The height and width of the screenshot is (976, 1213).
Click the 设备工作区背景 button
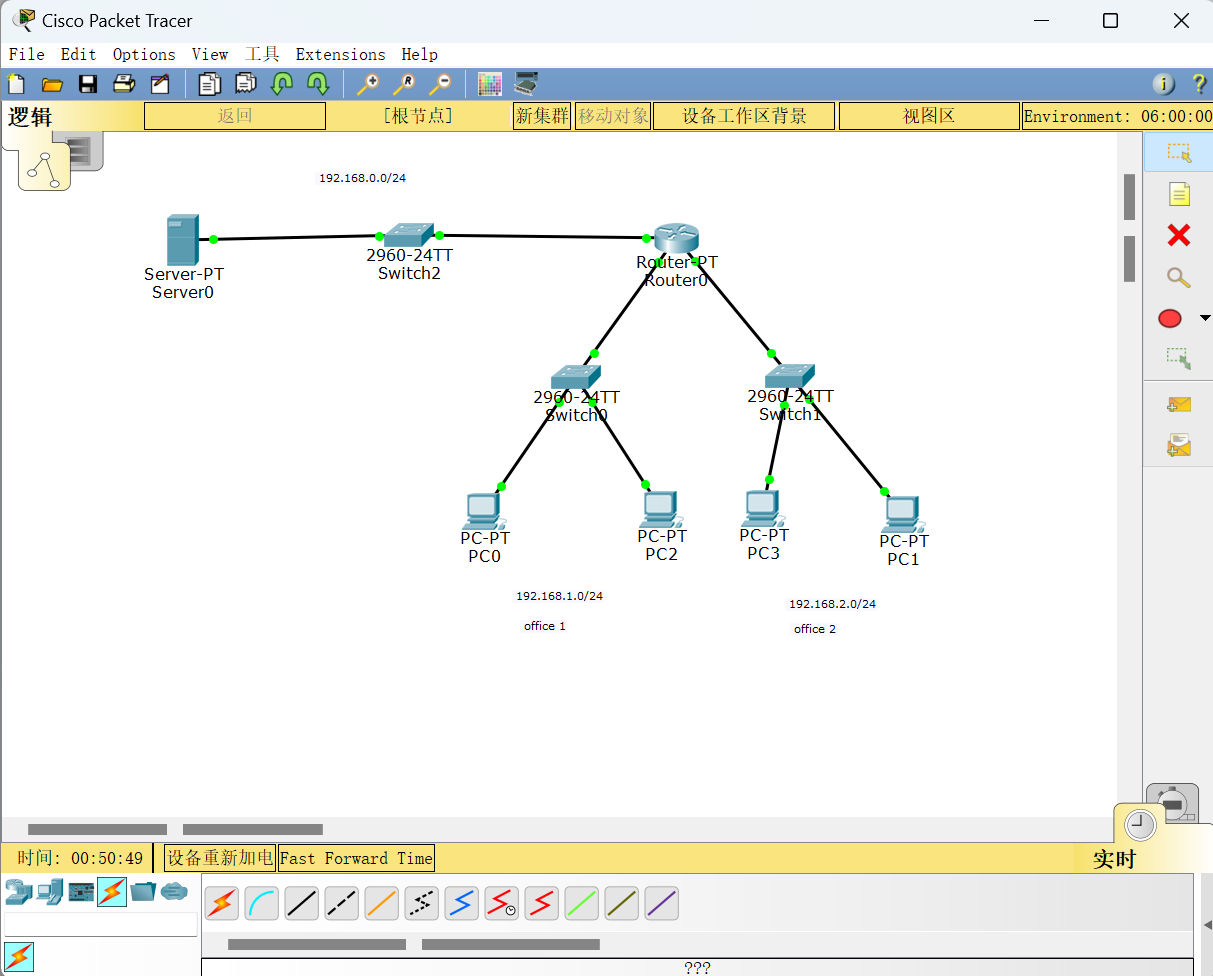click(x=744, y=116)
